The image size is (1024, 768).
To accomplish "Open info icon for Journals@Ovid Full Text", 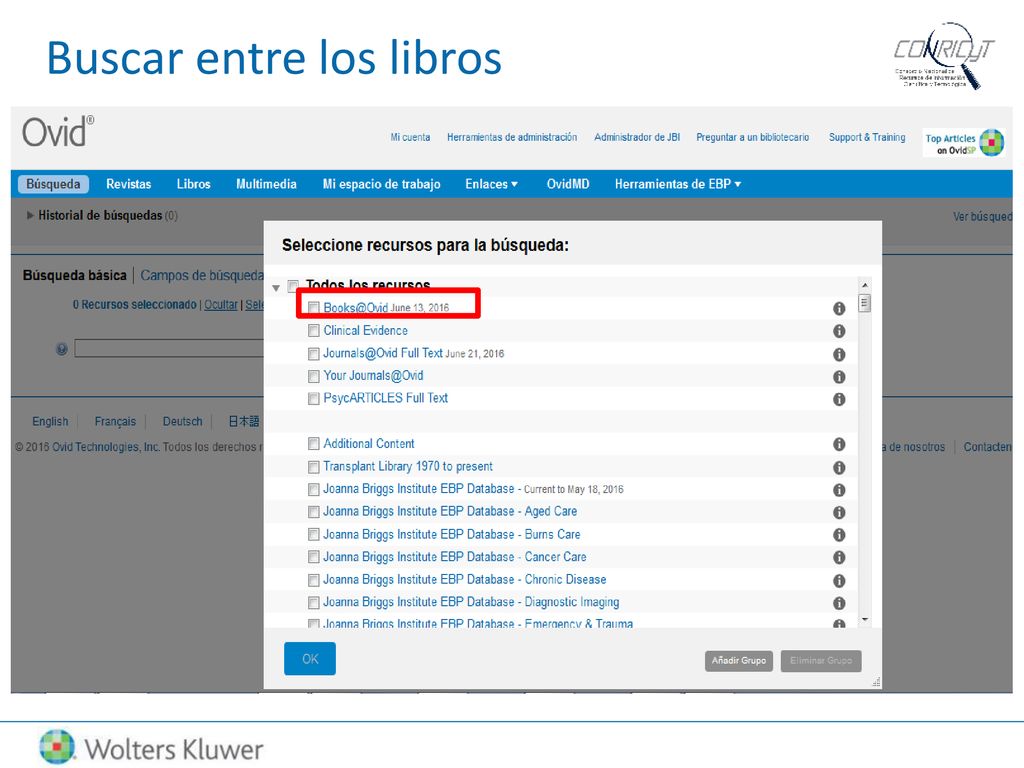I will (x=839, y=354).
